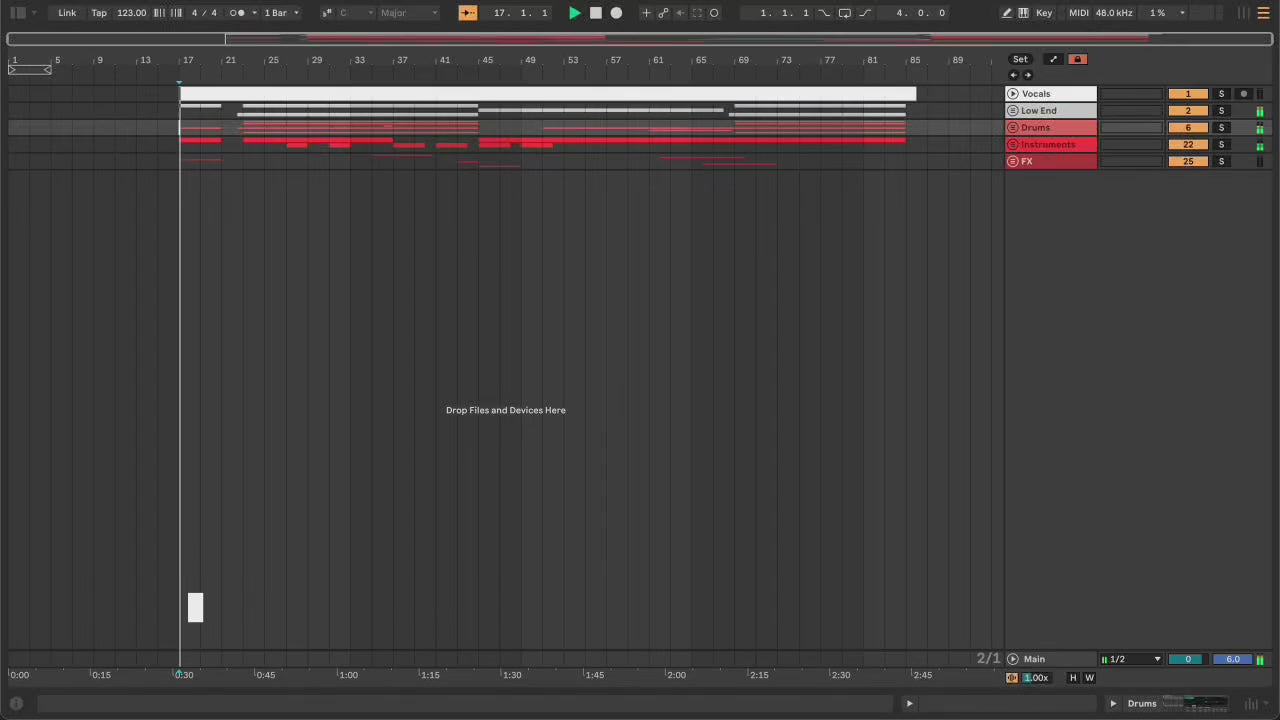
Task: Click the Link button
Action: coord(67,13)
